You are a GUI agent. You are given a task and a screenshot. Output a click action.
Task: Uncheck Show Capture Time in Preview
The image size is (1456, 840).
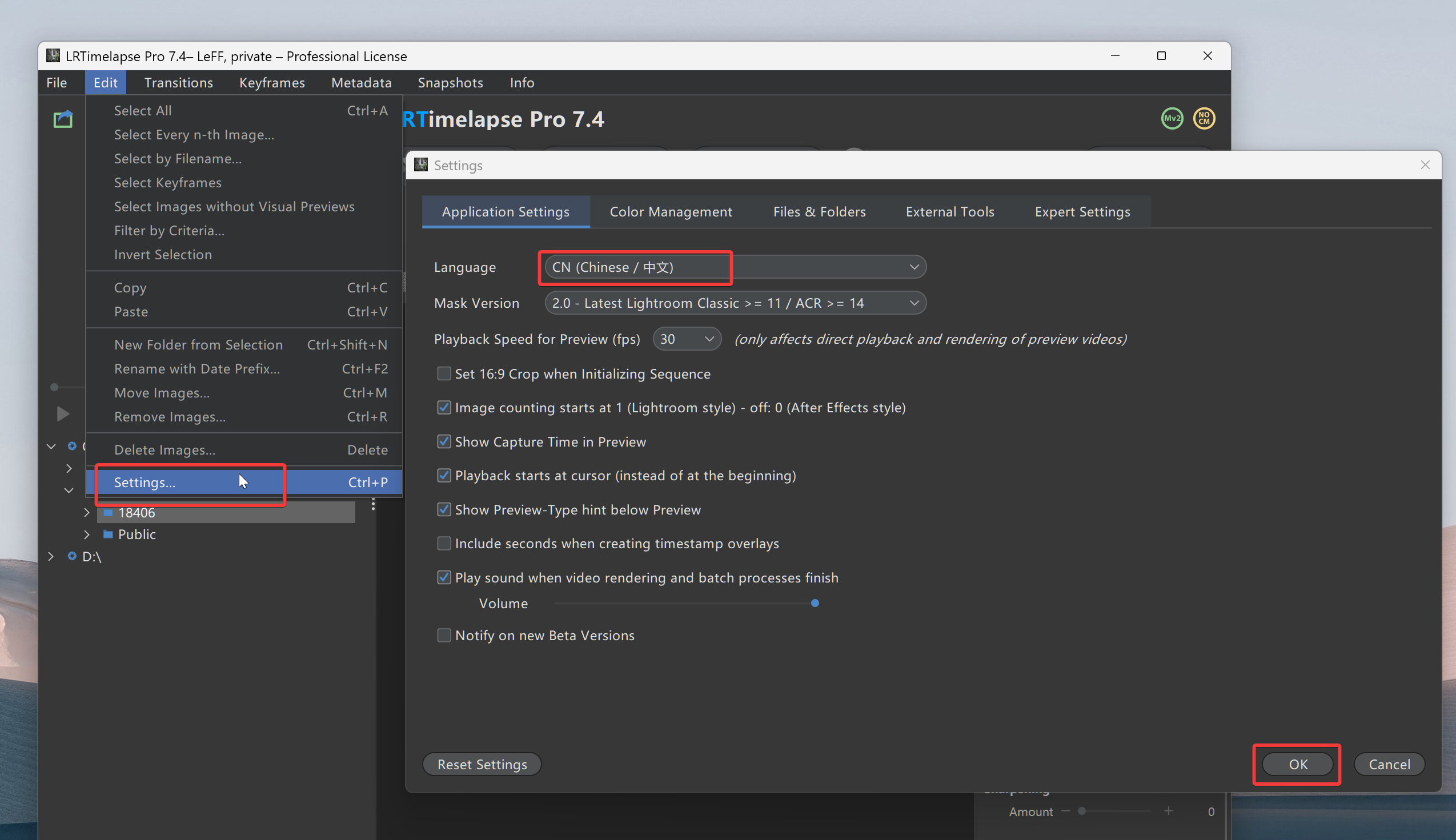[x=444, y=442]
